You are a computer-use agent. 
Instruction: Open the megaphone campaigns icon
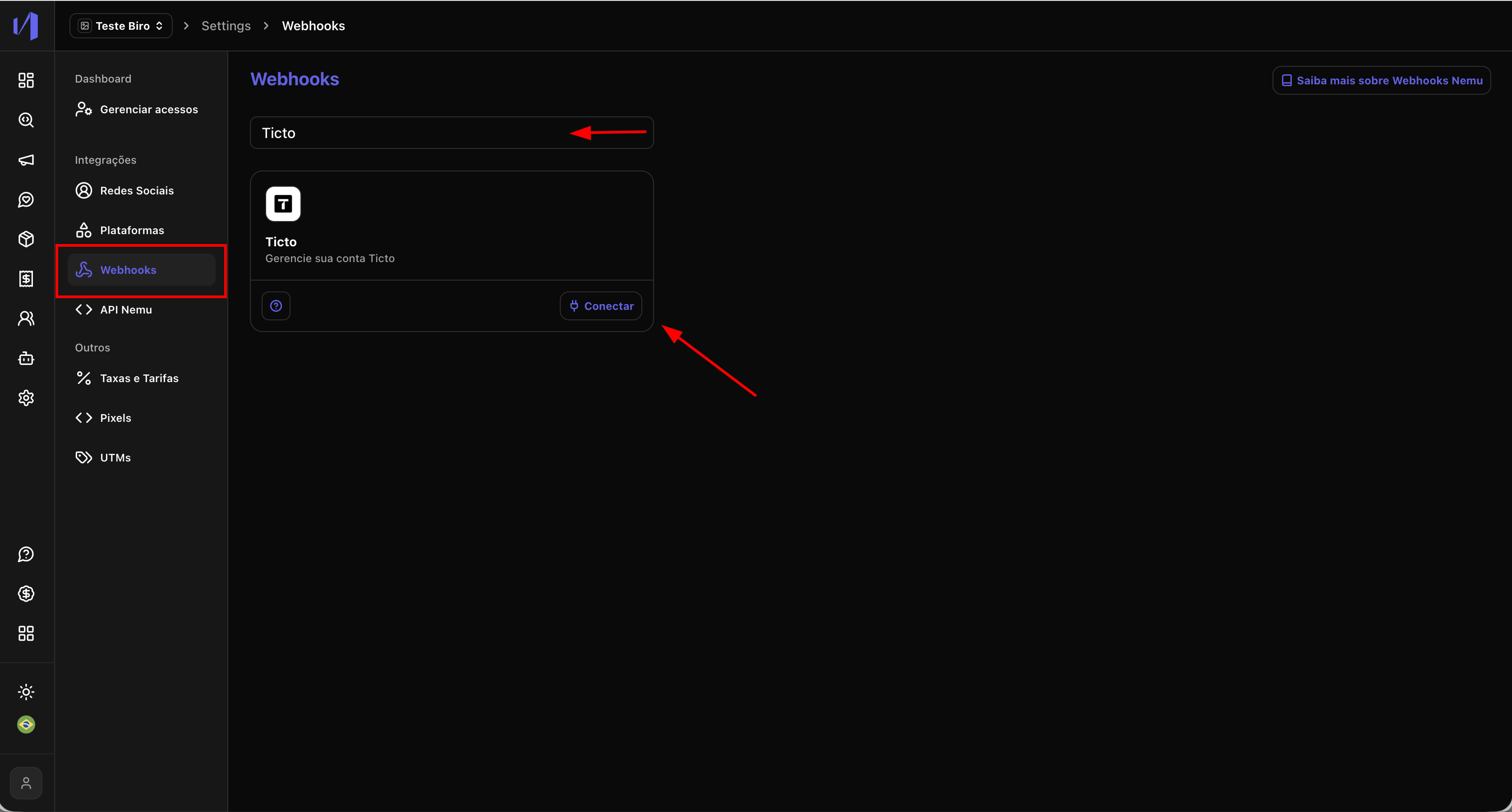pyautogui.click(x=26, y=160)
